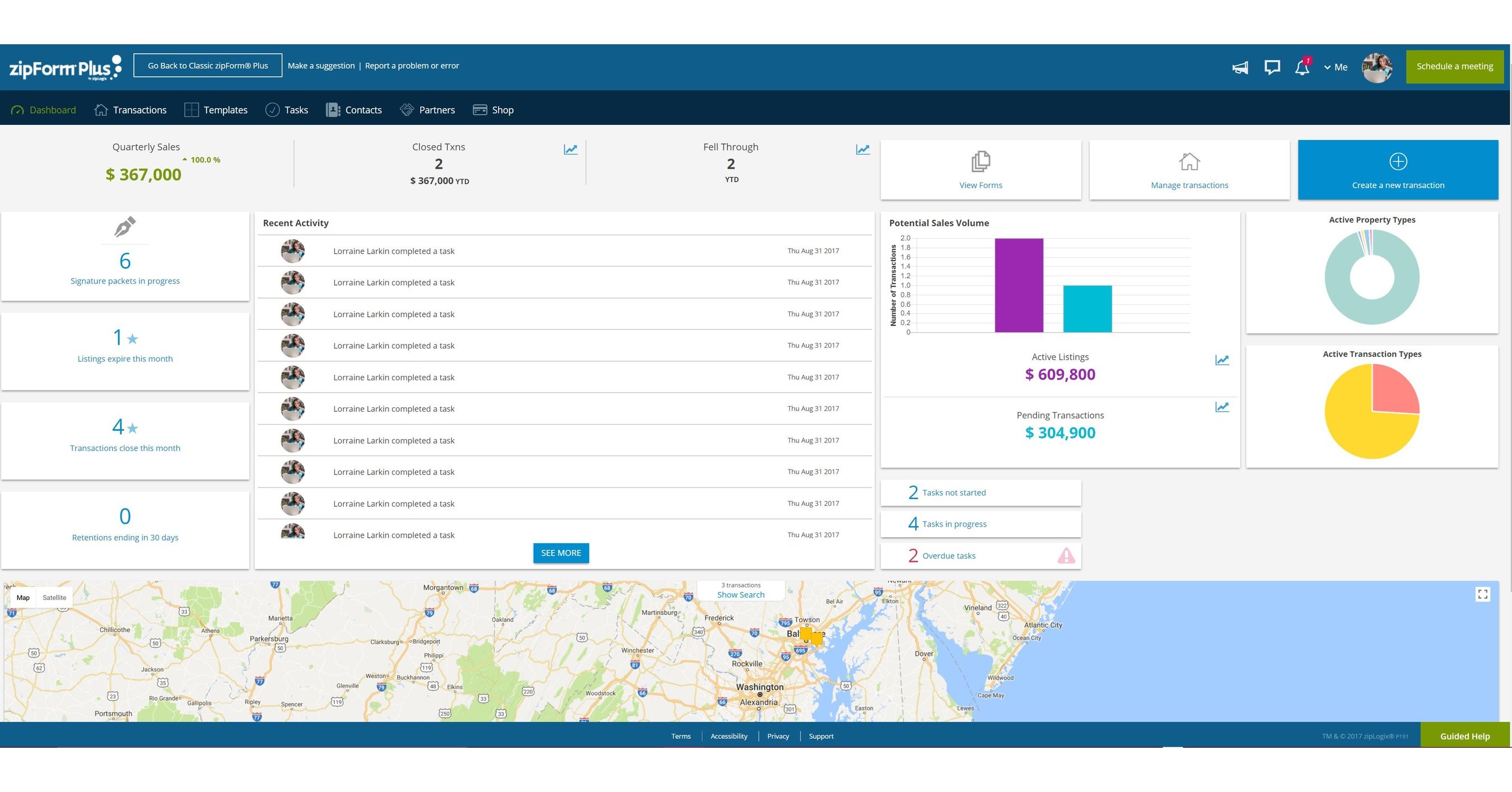Toggle fullscreen mode on the map

point(1483,594)
